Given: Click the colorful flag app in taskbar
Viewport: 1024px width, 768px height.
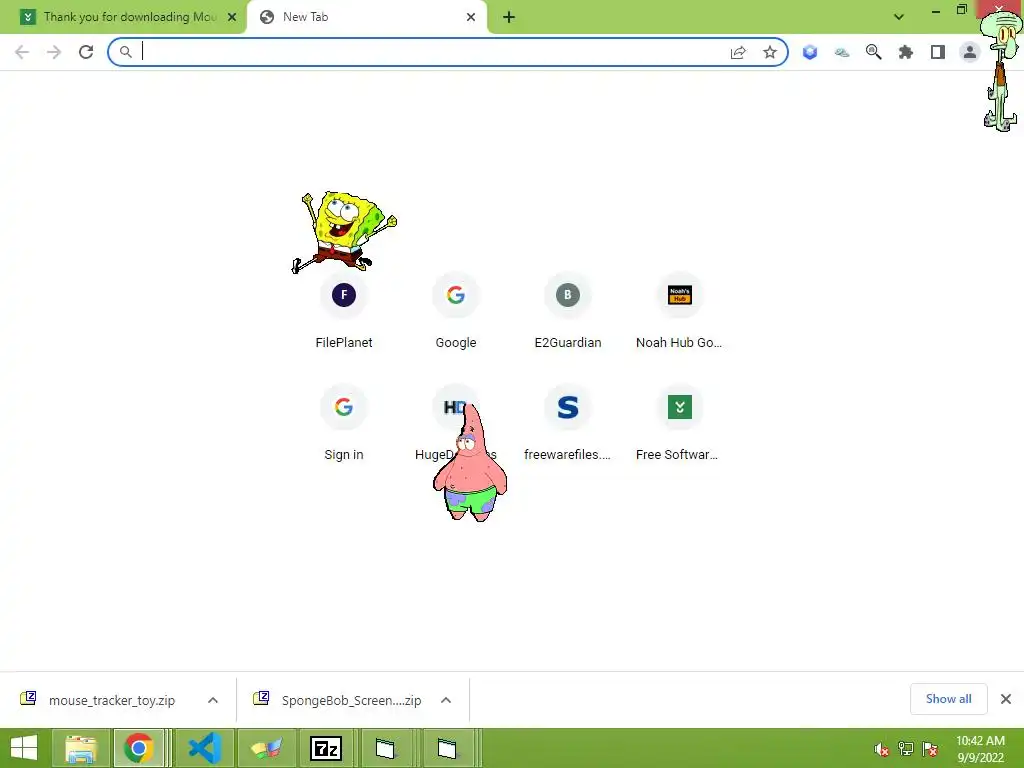Looking at the screenshot, I should pyautogui.click(x=266, y=748).
